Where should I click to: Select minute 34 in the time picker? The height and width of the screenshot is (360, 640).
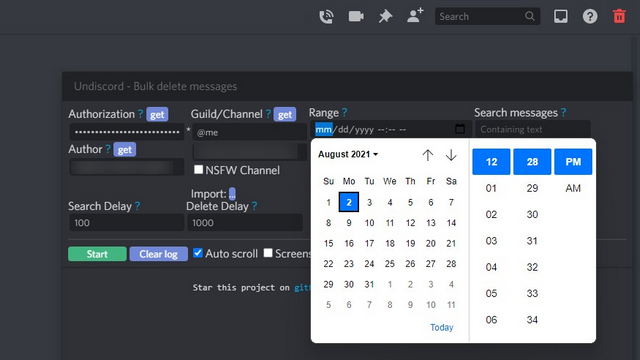pyautogui.click(x=532, y=320)
